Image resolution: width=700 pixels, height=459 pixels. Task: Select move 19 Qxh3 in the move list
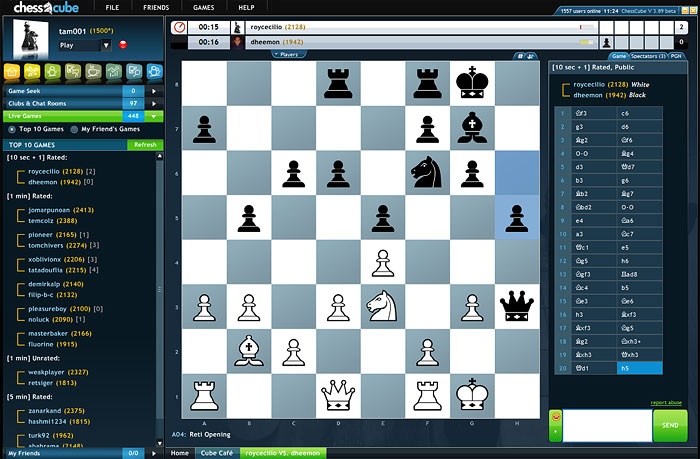pos(639,355)
